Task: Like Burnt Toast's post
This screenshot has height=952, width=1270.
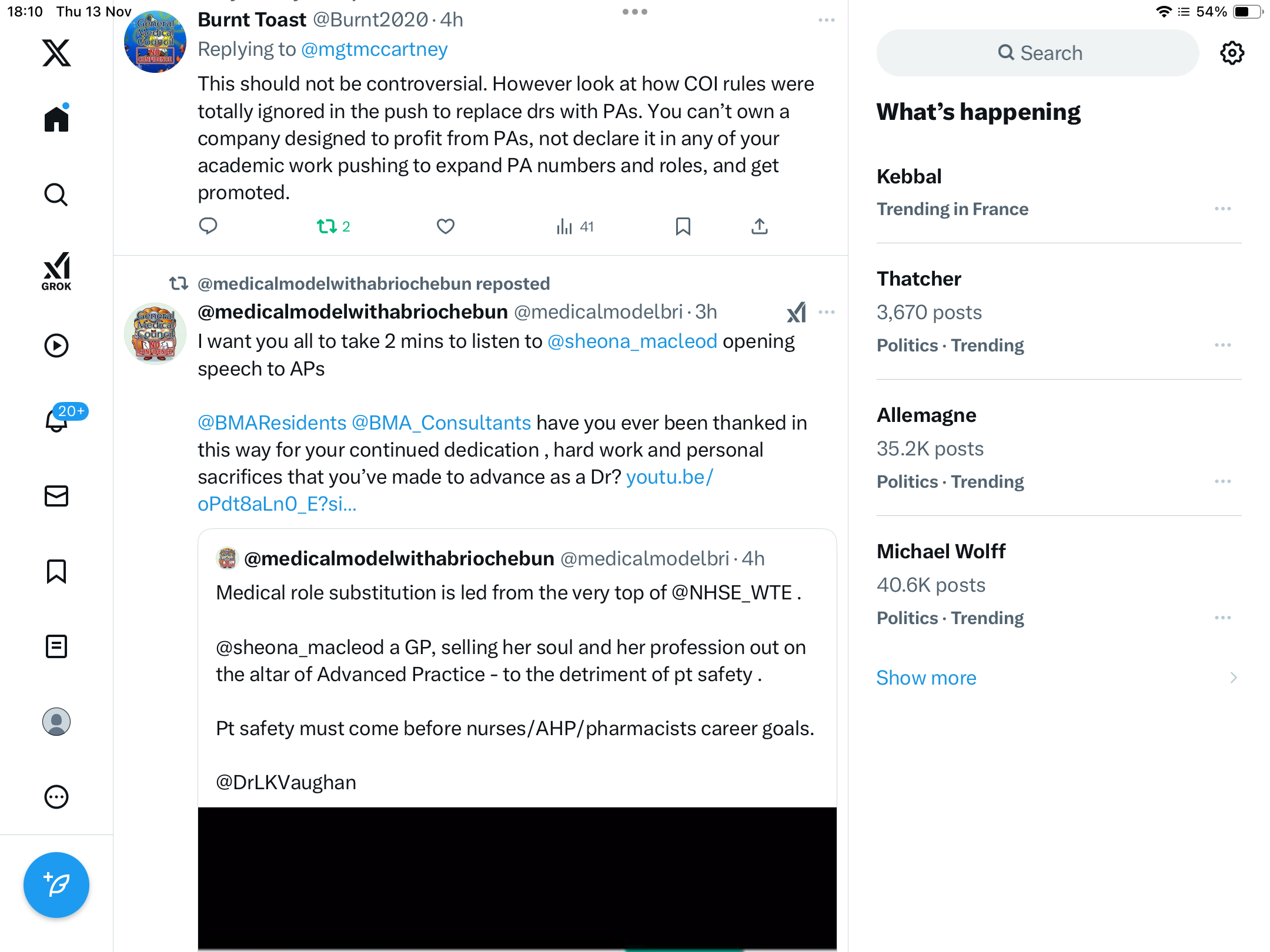Action: pos(446,226)
